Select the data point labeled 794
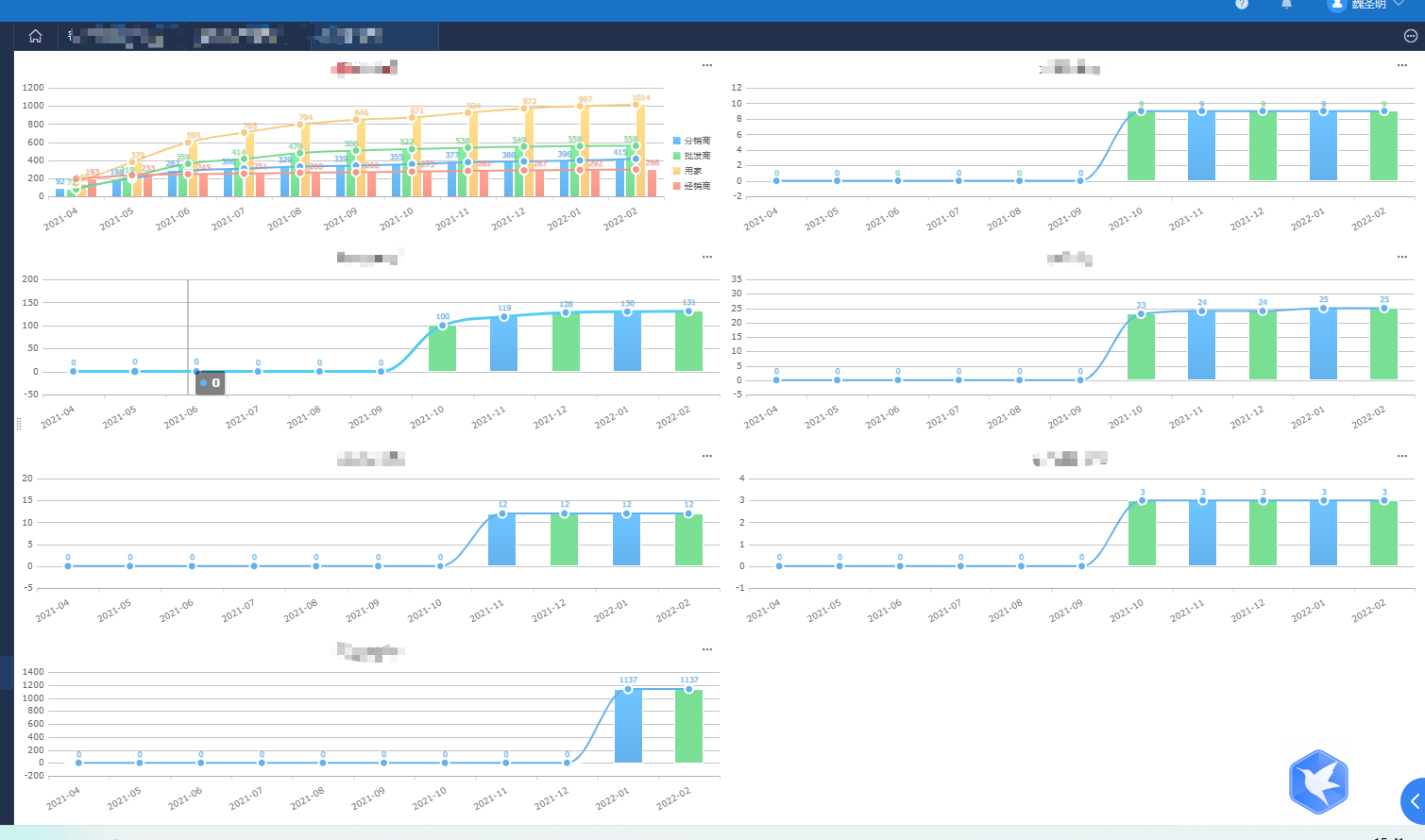The width and height of the screenshot is (1425, 840). 300,125
